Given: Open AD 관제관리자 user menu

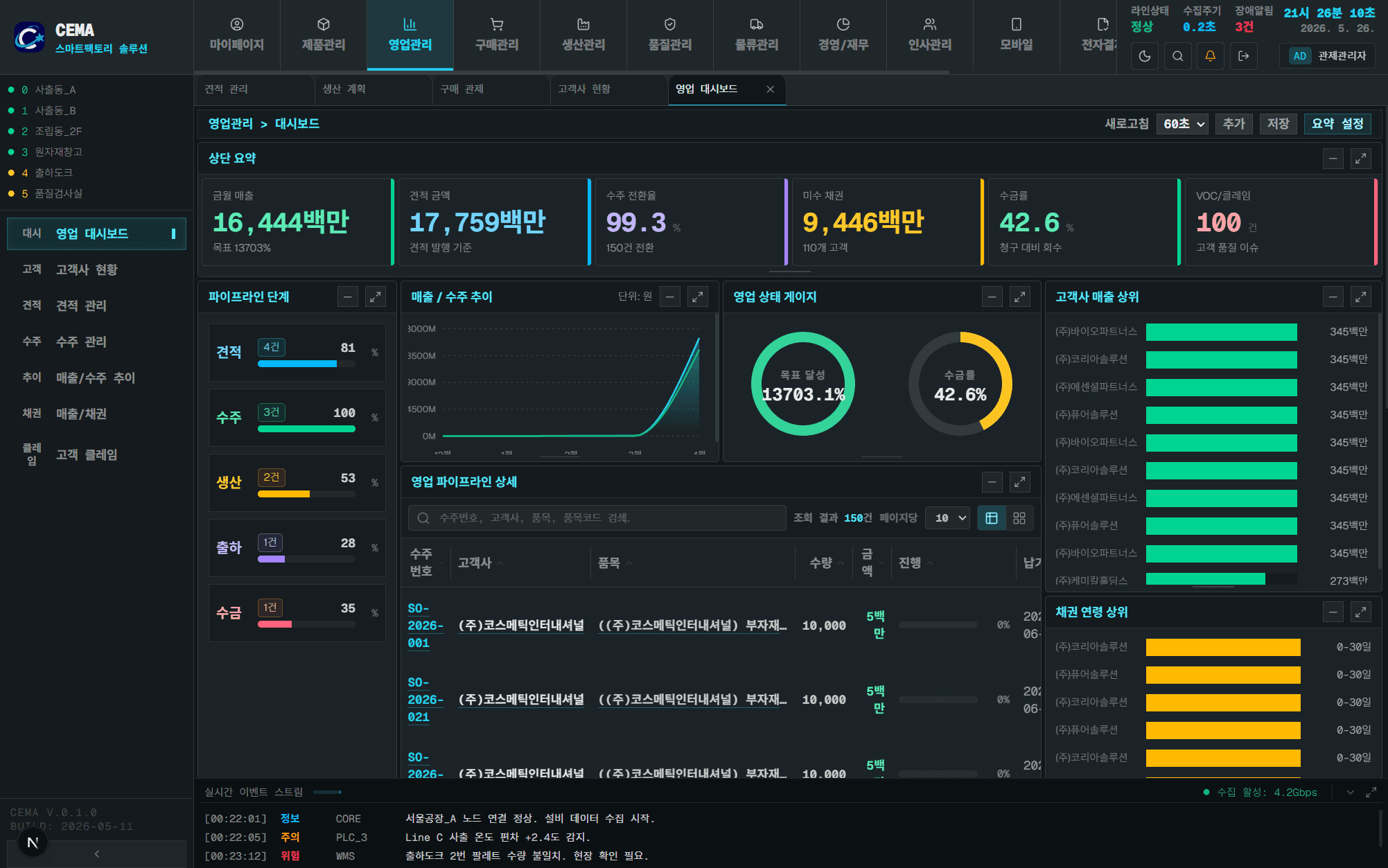Looking at the screenshot, I should coord(1328,56).
